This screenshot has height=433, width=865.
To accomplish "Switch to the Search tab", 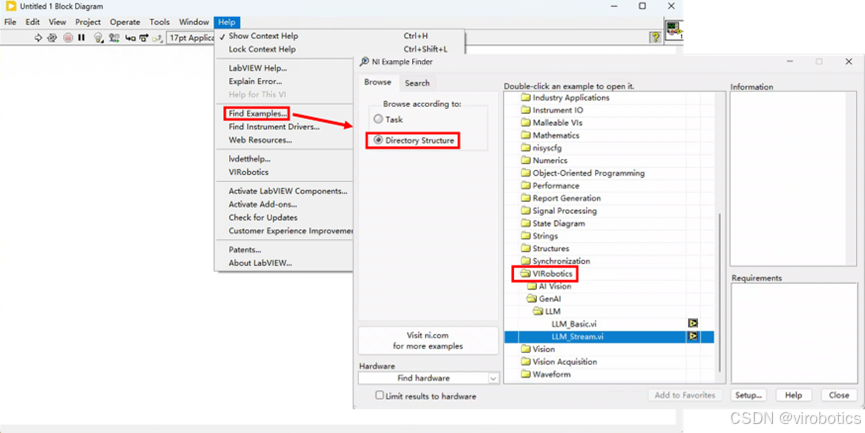I will coord(417,83).
